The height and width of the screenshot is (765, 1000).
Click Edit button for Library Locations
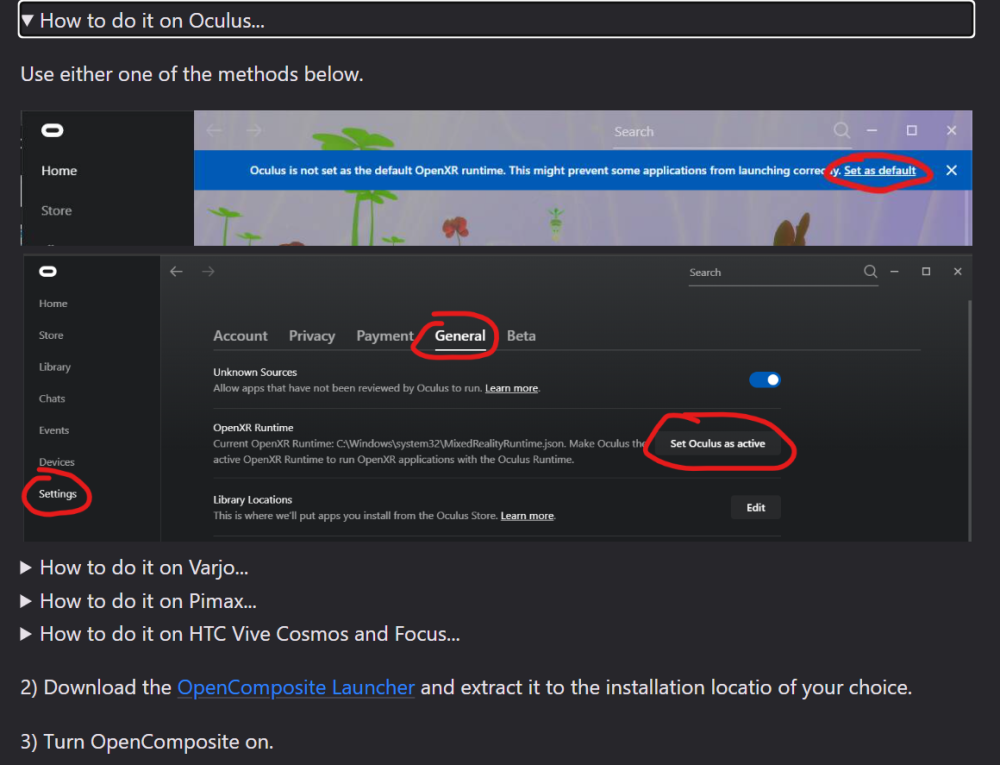click(x=756, y=507)
